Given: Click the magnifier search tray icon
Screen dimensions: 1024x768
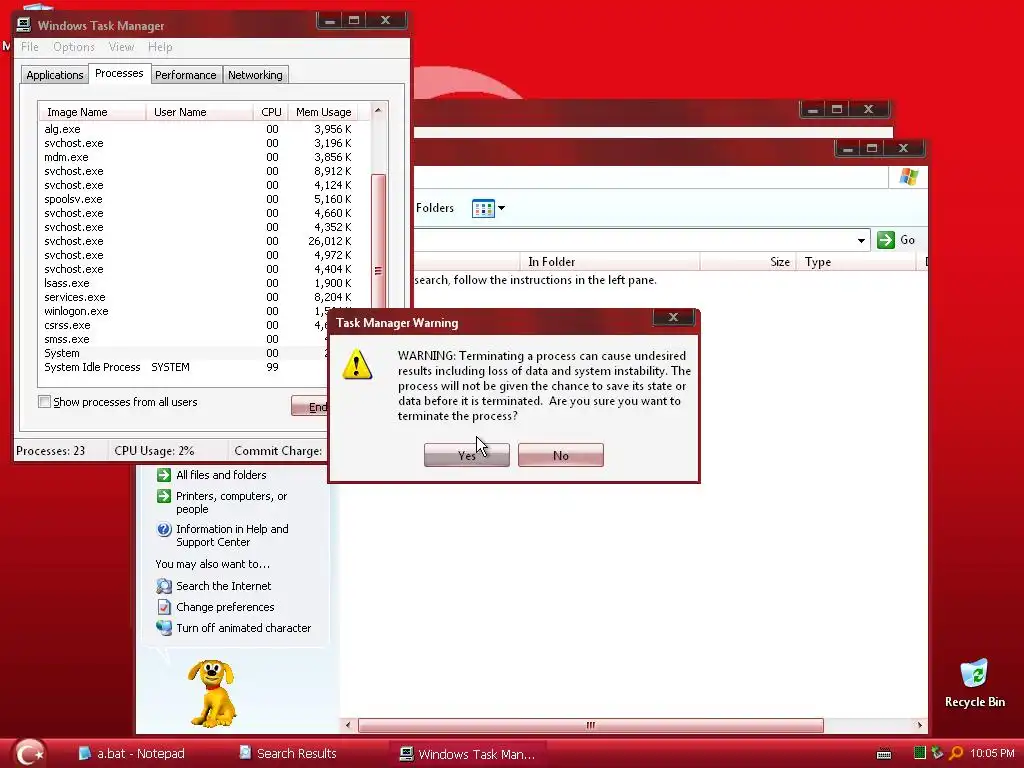Looking at the screenshot, I should tap(956, 753).
